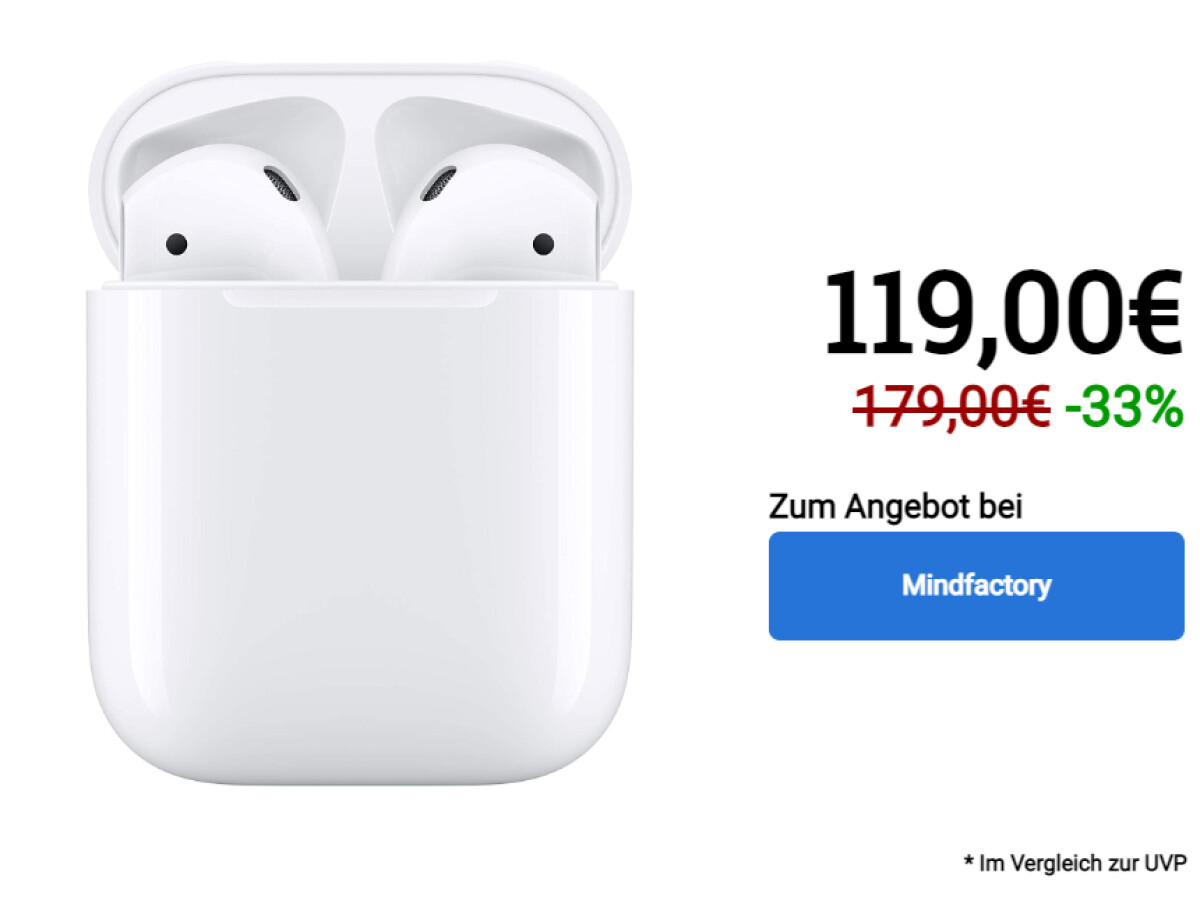Click the black sensor dot on left AirPod
1200x900 pixels.
177,243
